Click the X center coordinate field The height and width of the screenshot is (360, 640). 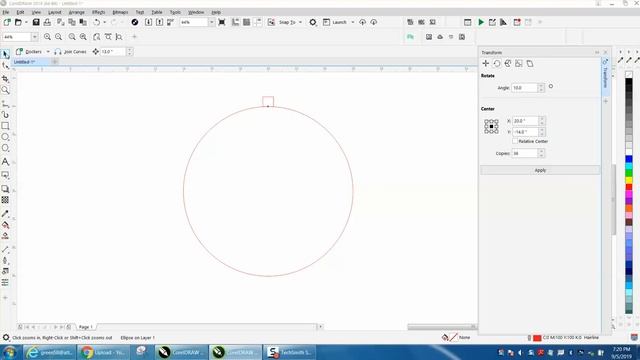(526, 121)
